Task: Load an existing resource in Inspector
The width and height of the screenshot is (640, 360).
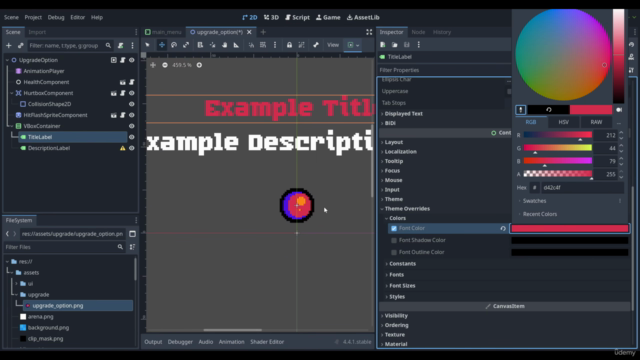Action: (395, 45)
